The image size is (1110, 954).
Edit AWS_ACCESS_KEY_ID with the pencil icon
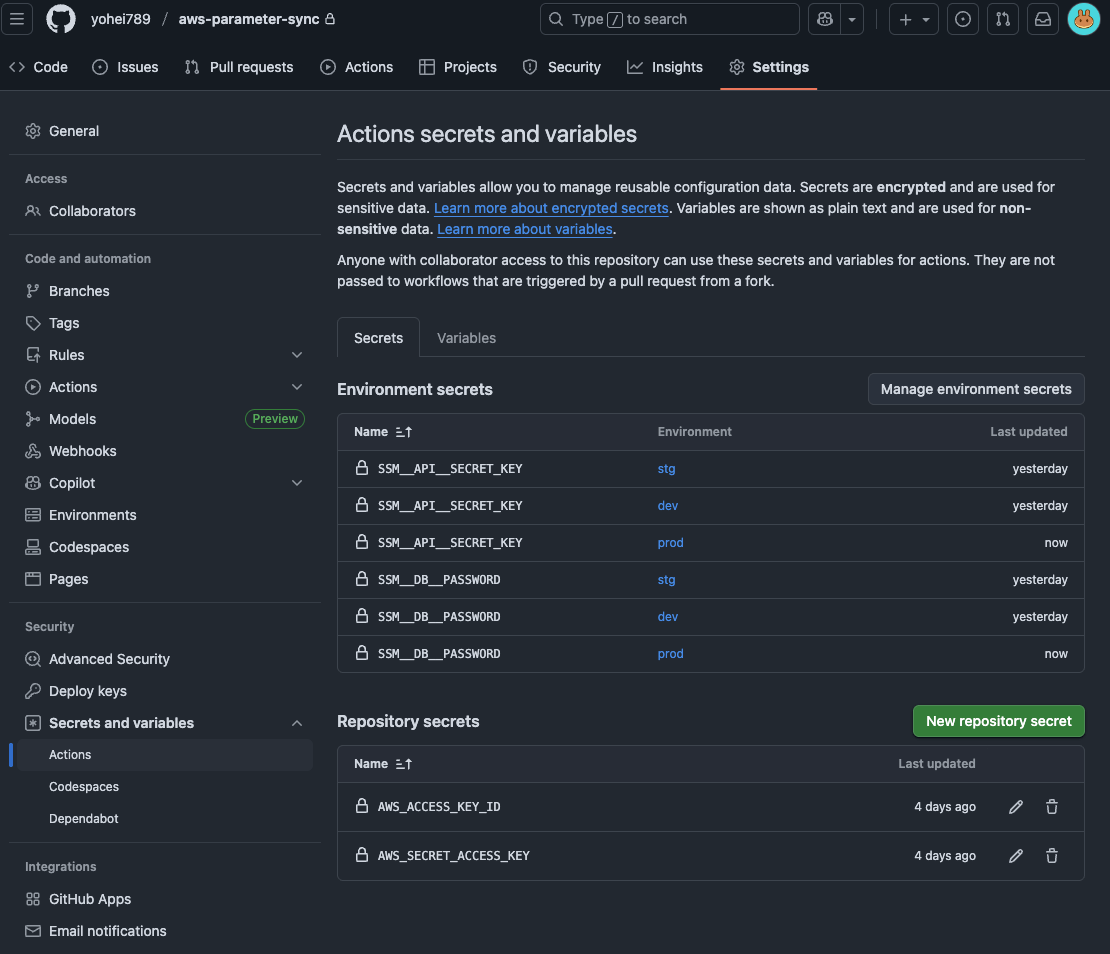tap(1015, 806)
